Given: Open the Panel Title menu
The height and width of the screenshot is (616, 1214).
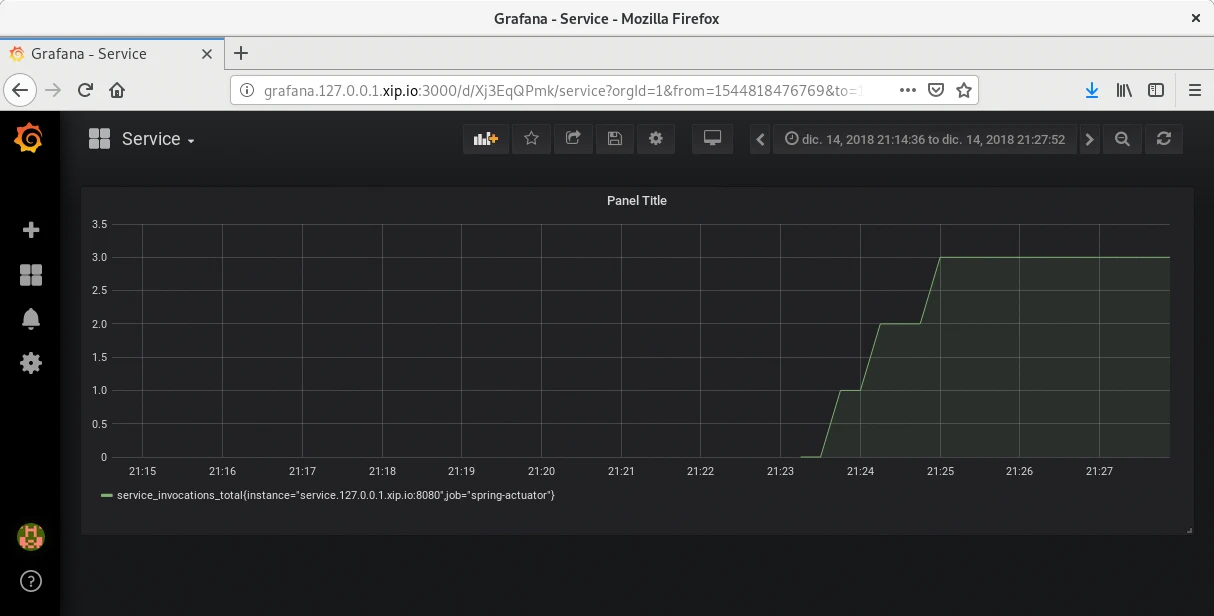Looking at the screenshot, I should tap(636, 201).
